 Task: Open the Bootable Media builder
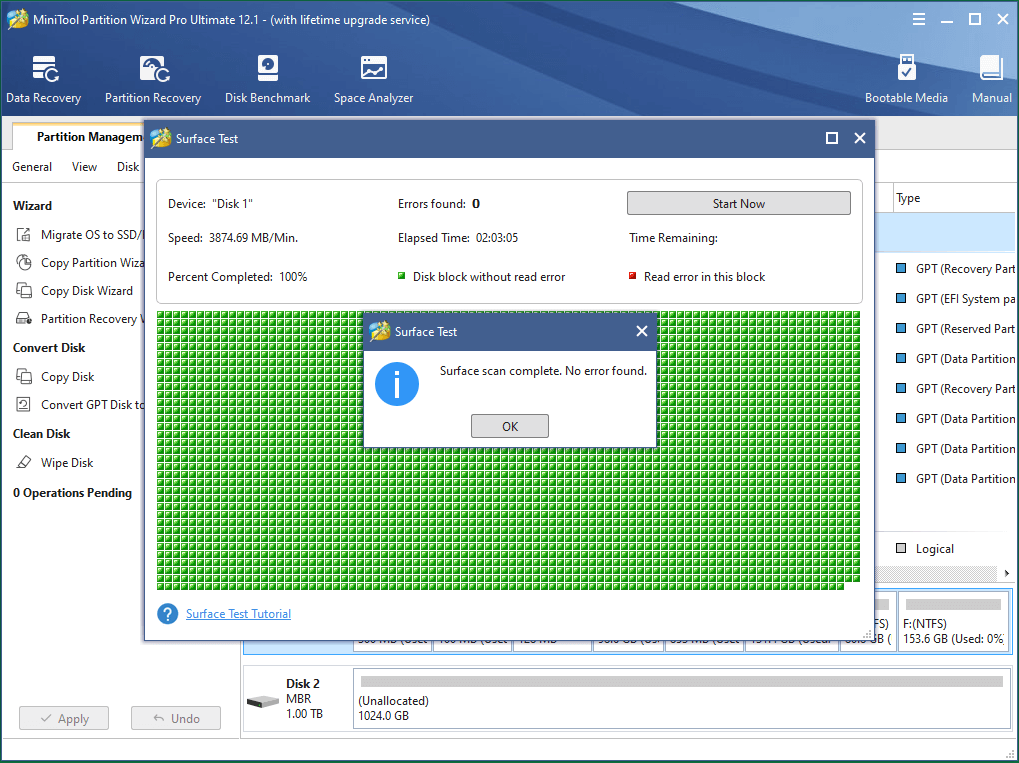(x=906, y=79)
